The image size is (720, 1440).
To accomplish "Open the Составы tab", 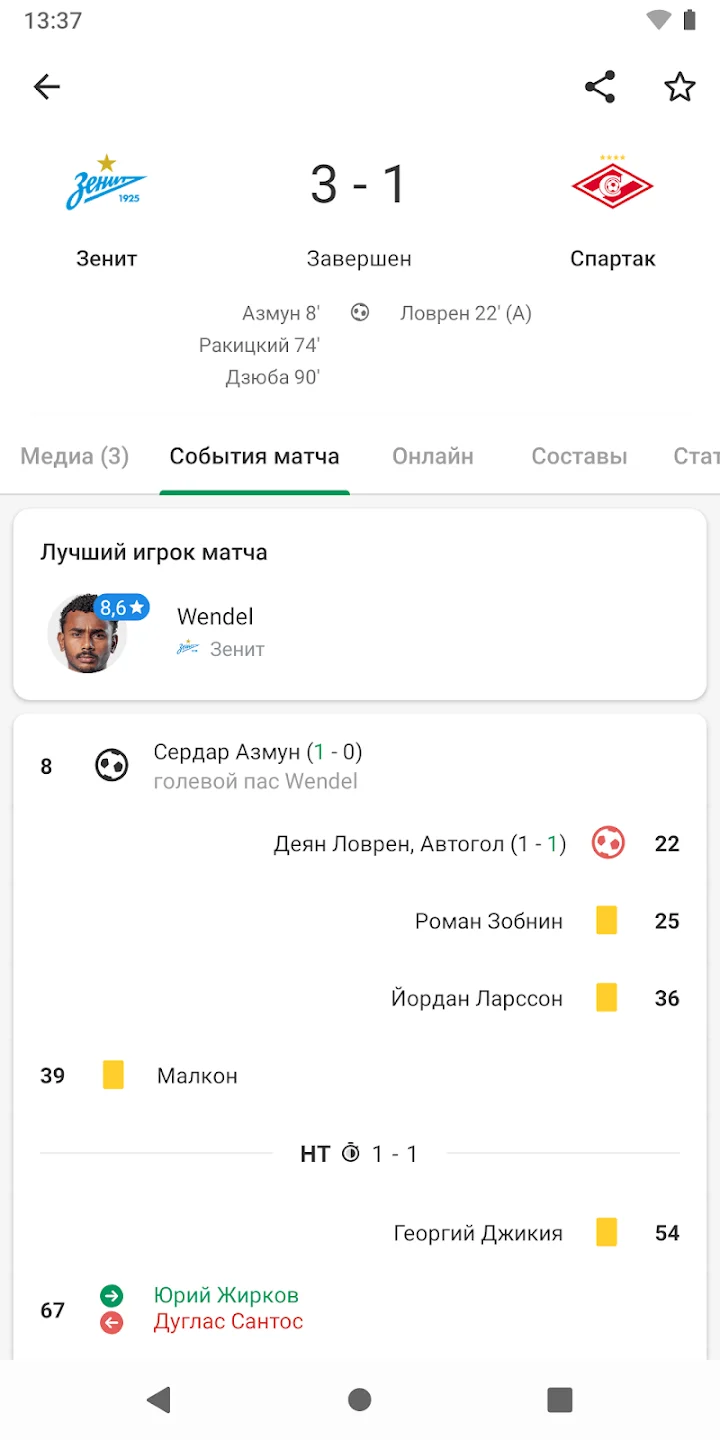I will 579,457.
